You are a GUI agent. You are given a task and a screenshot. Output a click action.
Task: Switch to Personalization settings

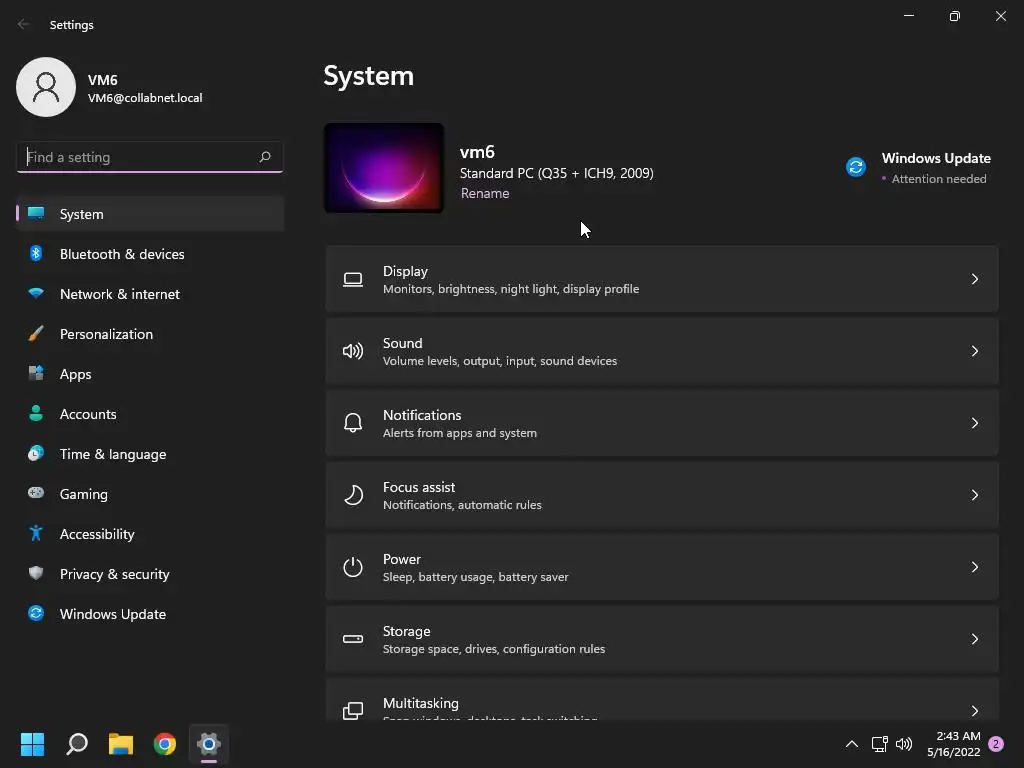(106, 334)
